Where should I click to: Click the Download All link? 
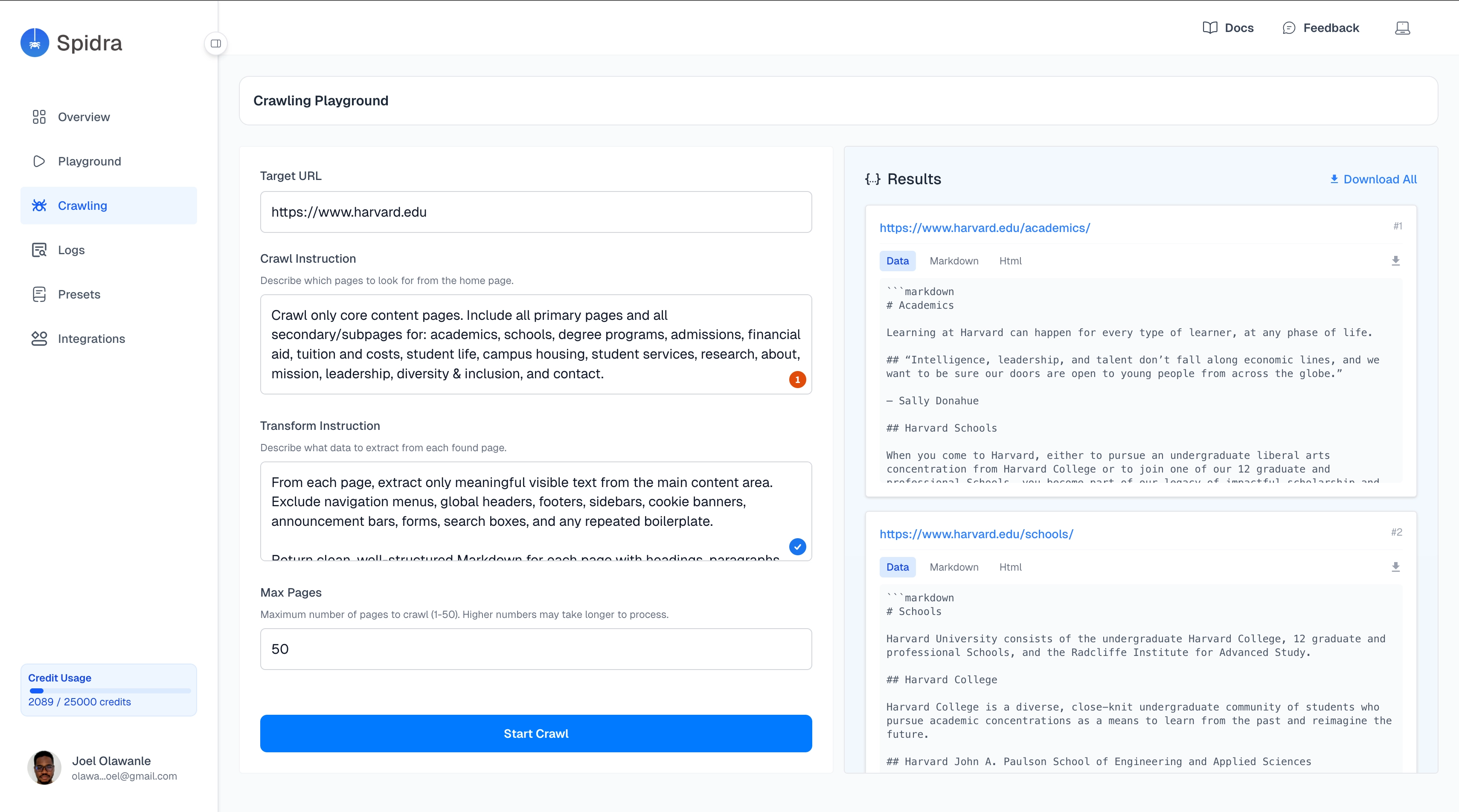(1374, 180)
